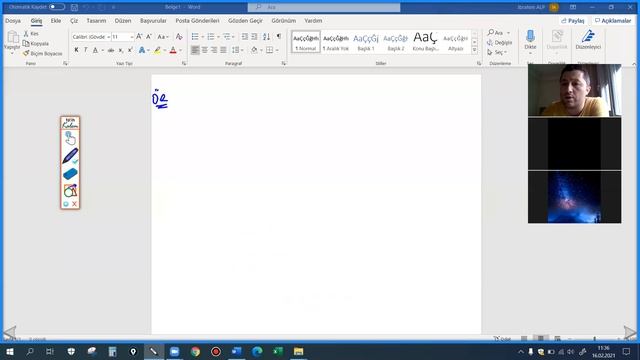Viewport: 640px width, 360px height.
Task: Click the Paste (Yapıştır) icon
Action: click(12, 38)
